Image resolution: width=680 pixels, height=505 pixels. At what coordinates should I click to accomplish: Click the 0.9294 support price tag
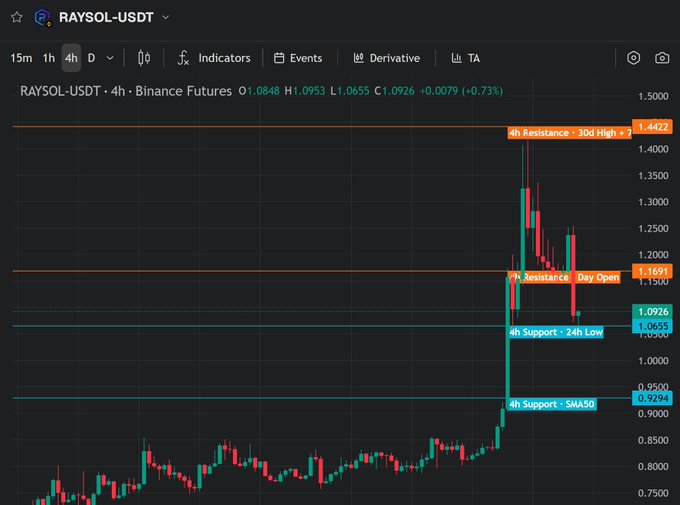tap(652, 398)
